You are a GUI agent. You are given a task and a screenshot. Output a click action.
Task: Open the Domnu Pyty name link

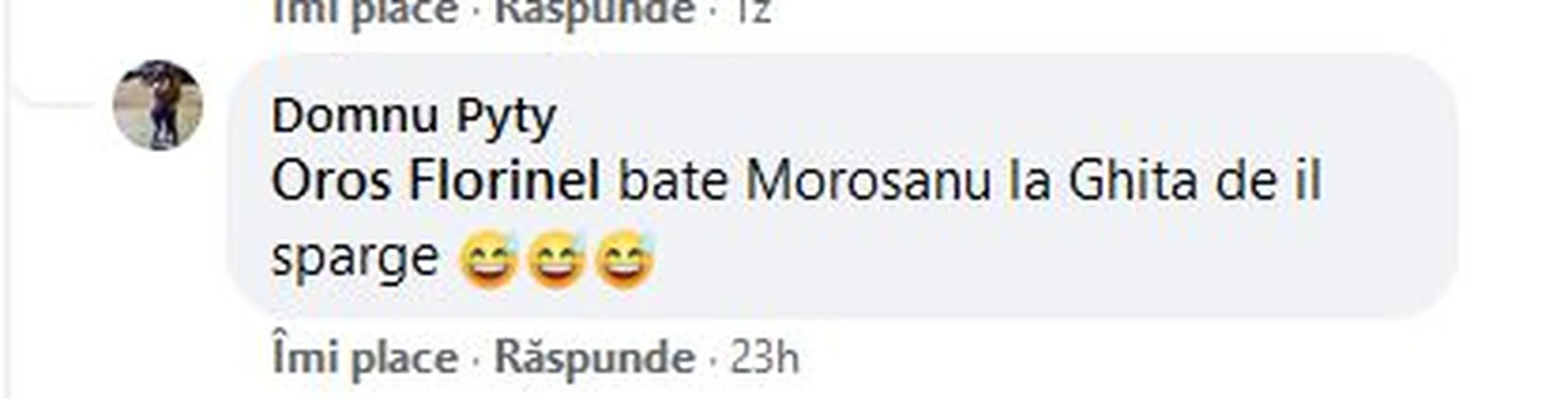tap(413, 117)
